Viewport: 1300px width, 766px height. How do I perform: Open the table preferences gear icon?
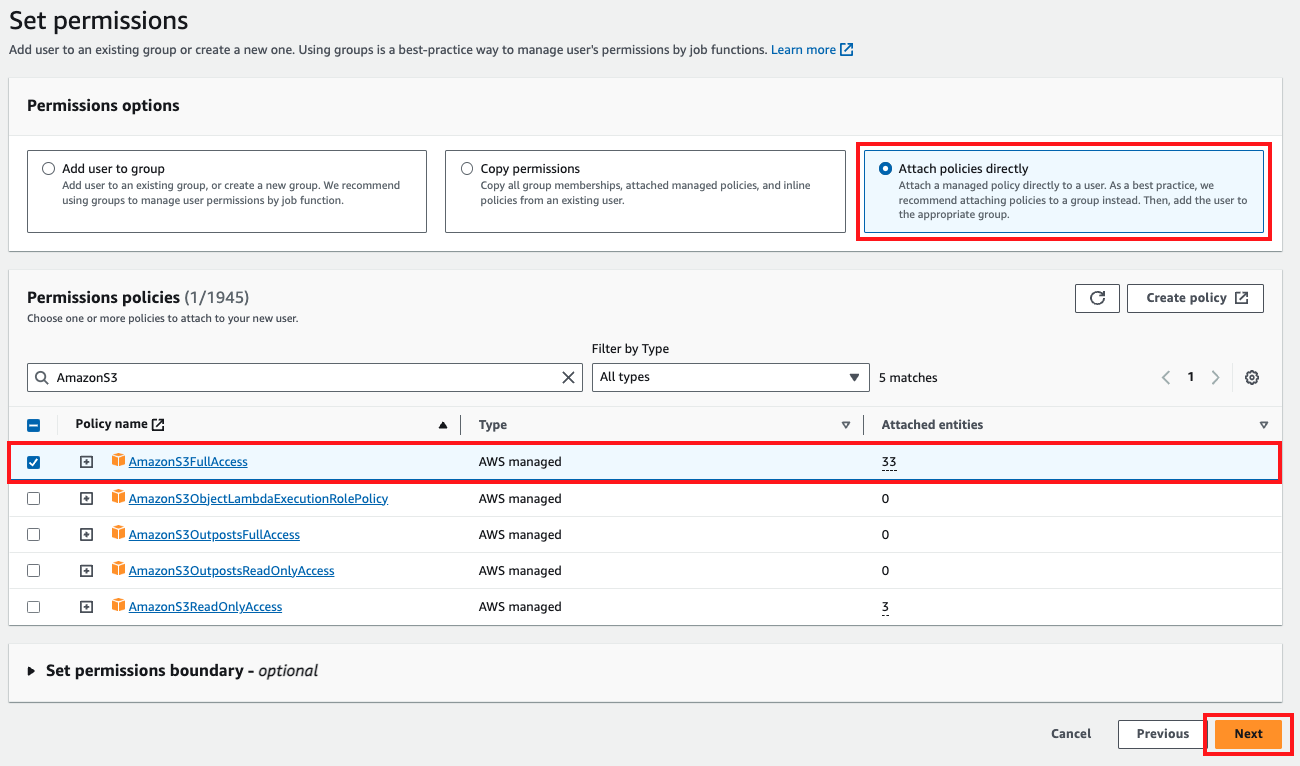(1252, 378)
